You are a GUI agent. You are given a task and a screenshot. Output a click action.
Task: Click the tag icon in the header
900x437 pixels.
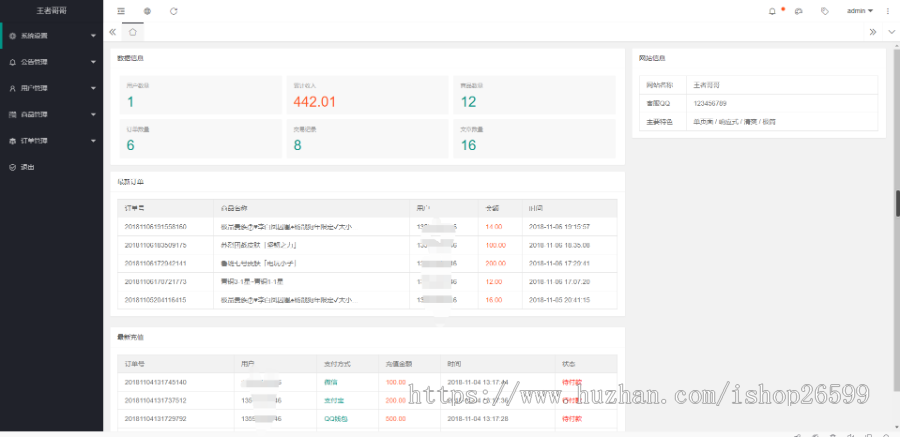825,11
